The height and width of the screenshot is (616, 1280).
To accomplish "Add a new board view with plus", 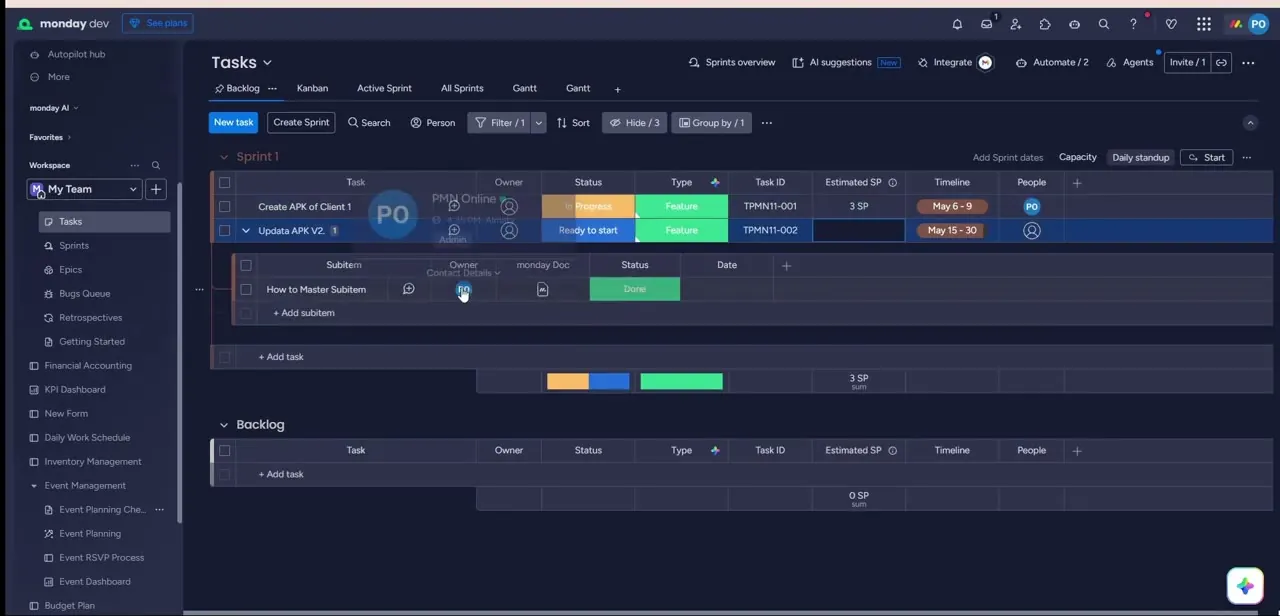I will 617,89.
